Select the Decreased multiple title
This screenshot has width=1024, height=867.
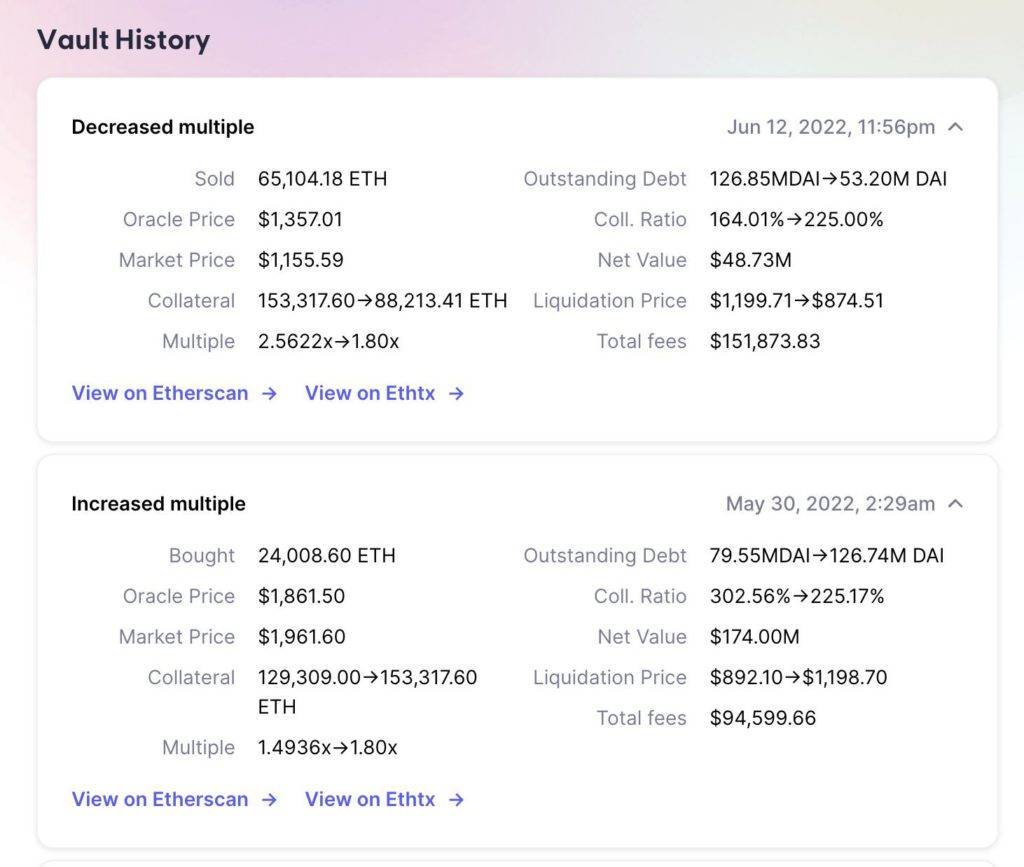coord(163,127)
